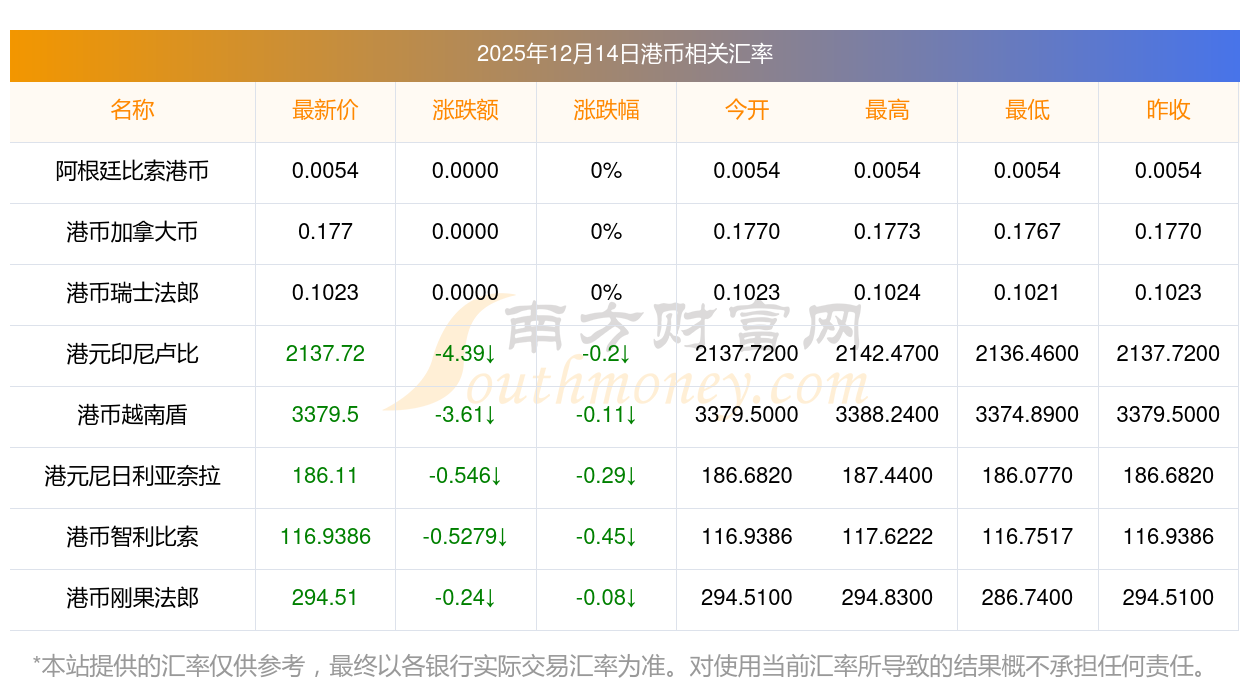This screenshot has width=1250, height=697.
Task: Select the 昨收 column header
Action: coord(1168,110)
